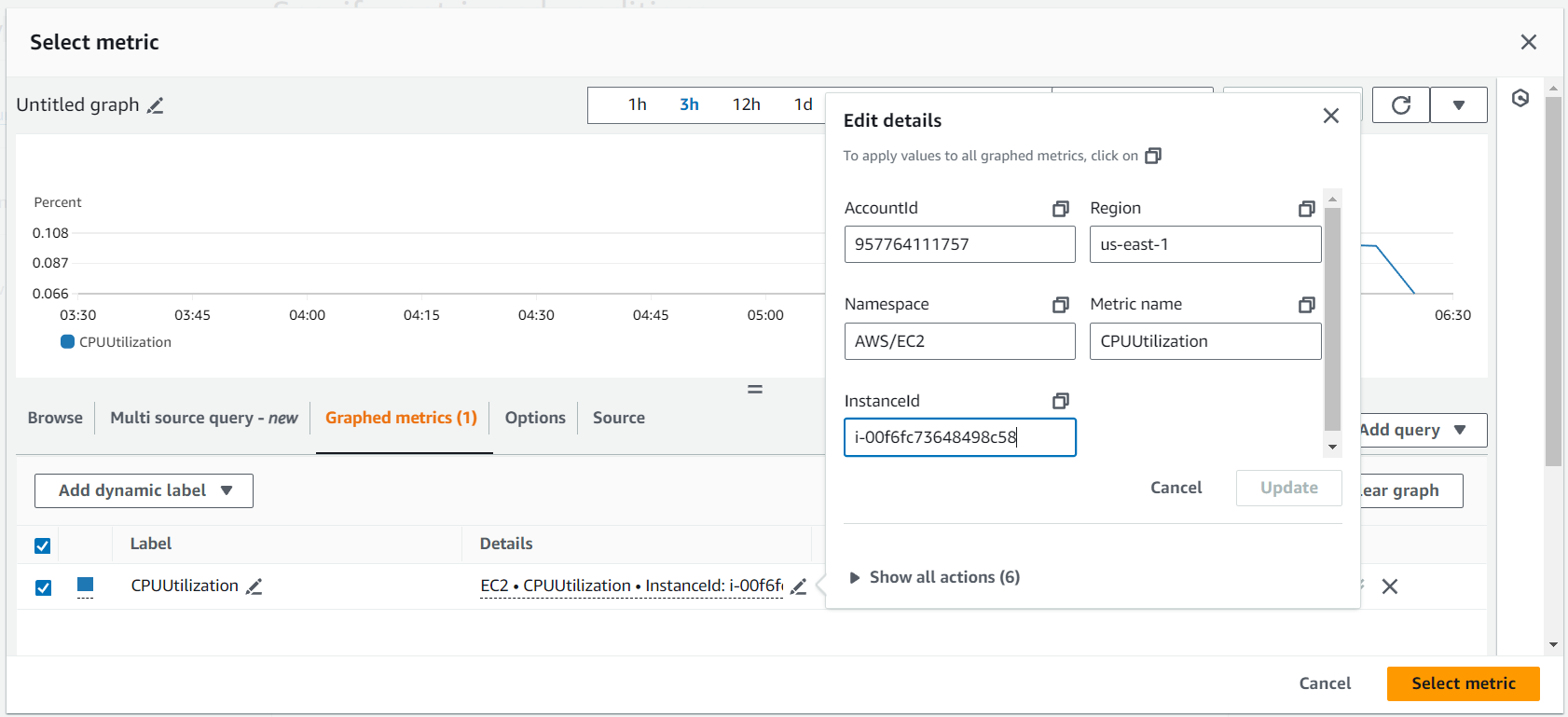Expand Show all actions (6)
Viewport: 1568px width, 717px height.
pos(934,577)
